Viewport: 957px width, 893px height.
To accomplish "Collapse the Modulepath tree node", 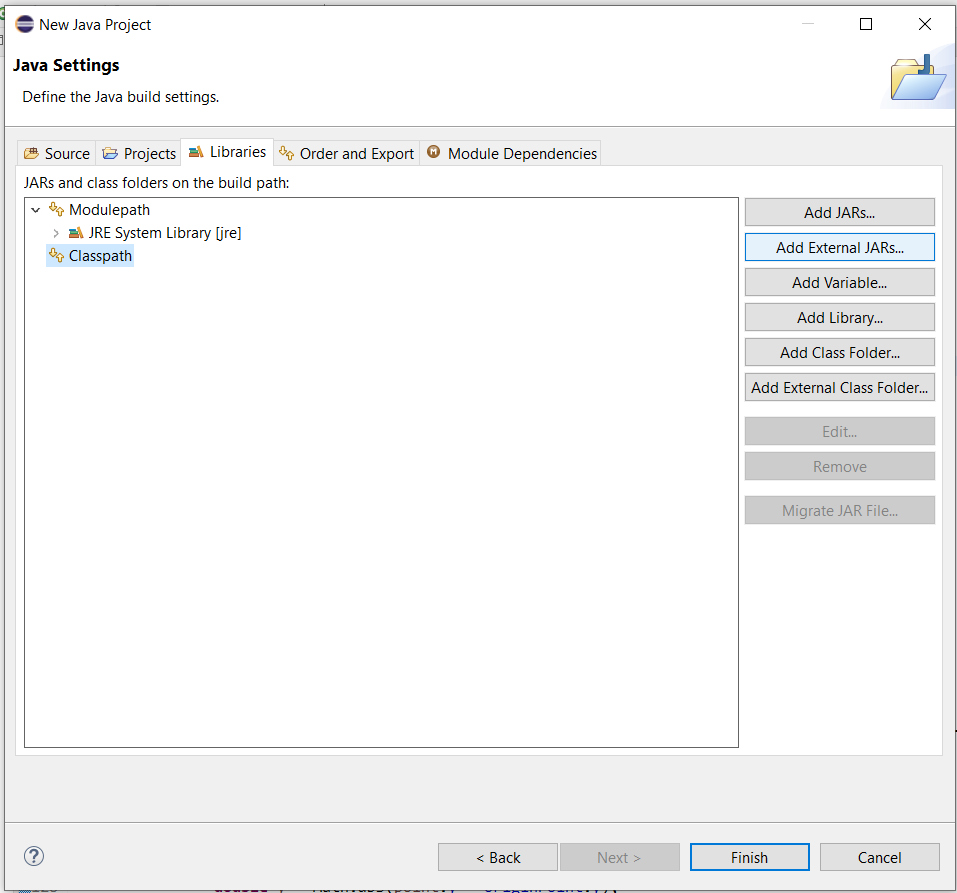I will point(36,210).
